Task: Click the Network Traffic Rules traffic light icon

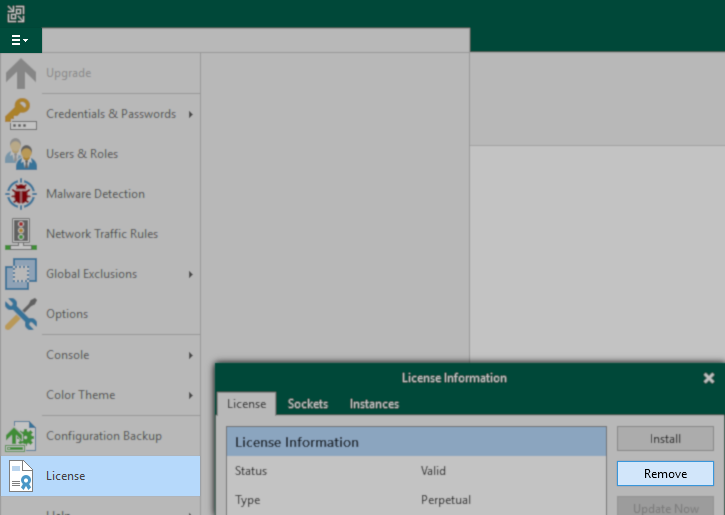Action: point(21,234)
